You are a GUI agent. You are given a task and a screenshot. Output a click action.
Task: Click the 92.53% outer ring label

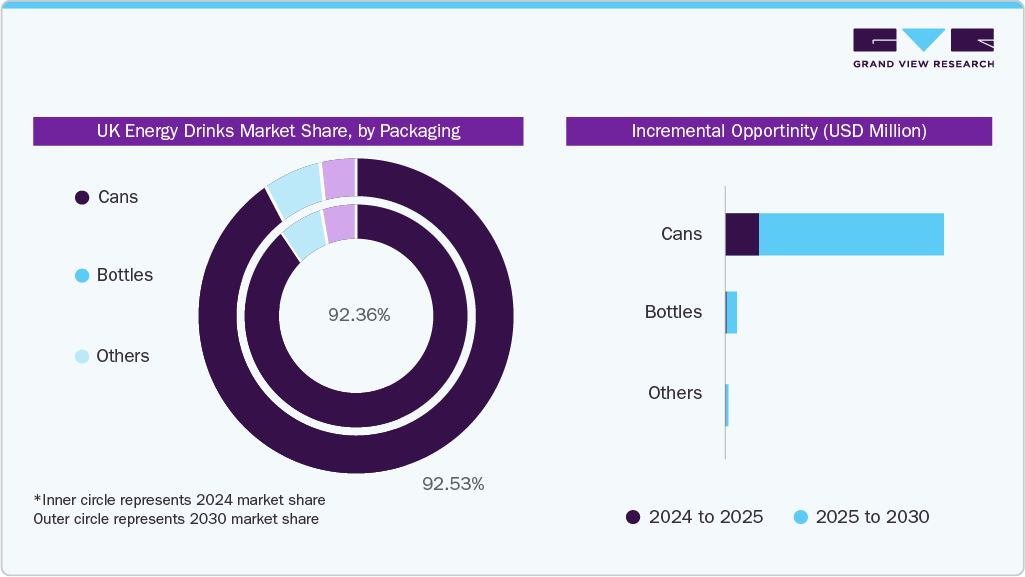tap(453, 484)
